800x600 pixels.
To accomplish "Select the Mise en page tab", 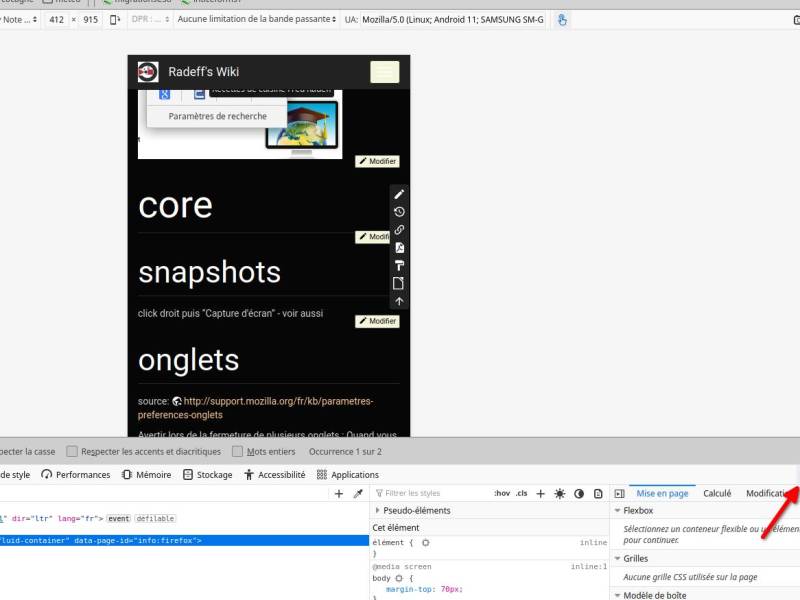I will click(x=662, y=493).
